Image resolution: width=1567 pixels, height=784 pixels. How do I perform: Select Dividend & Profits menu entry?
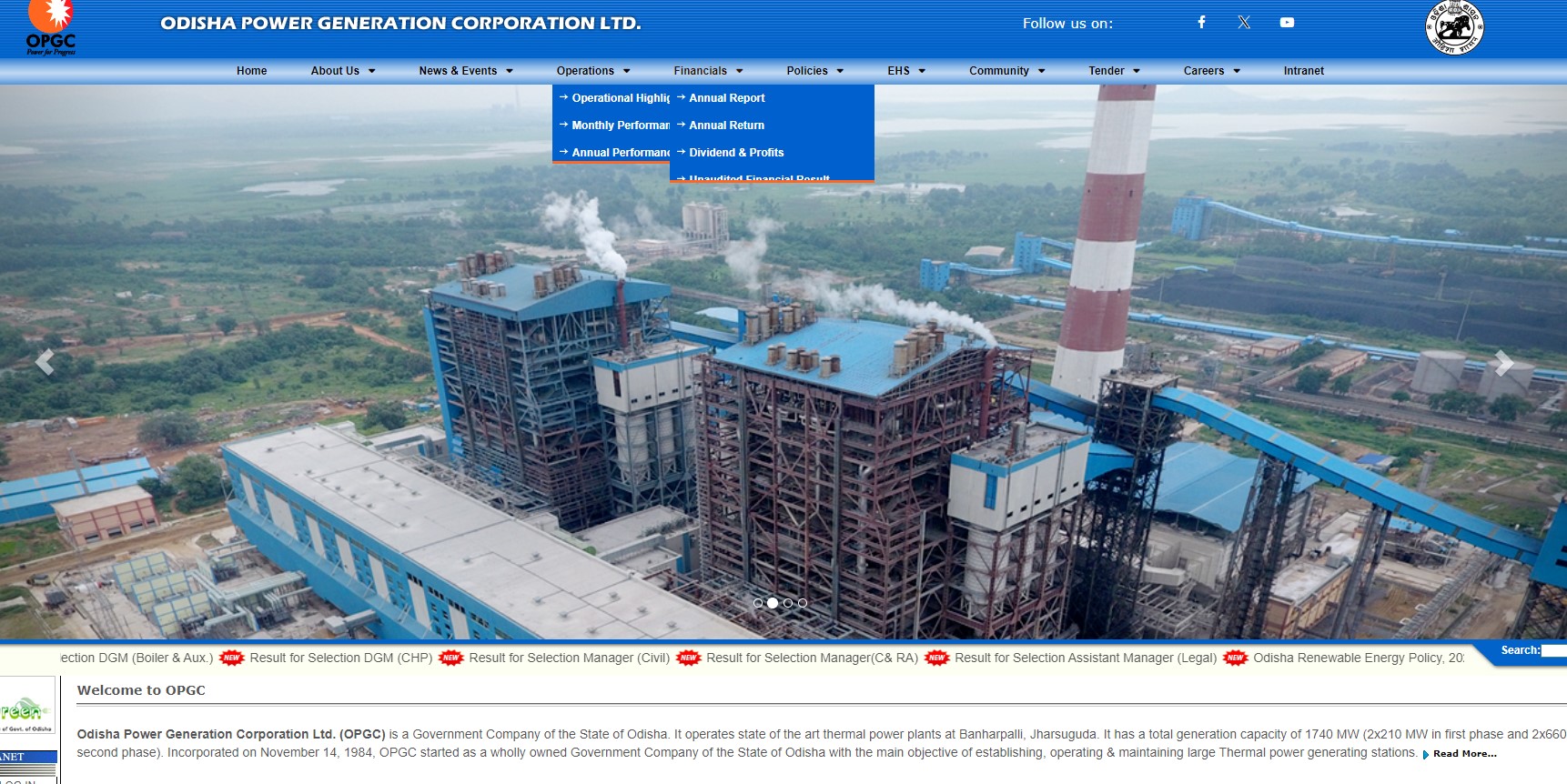(x=735, y=153)
